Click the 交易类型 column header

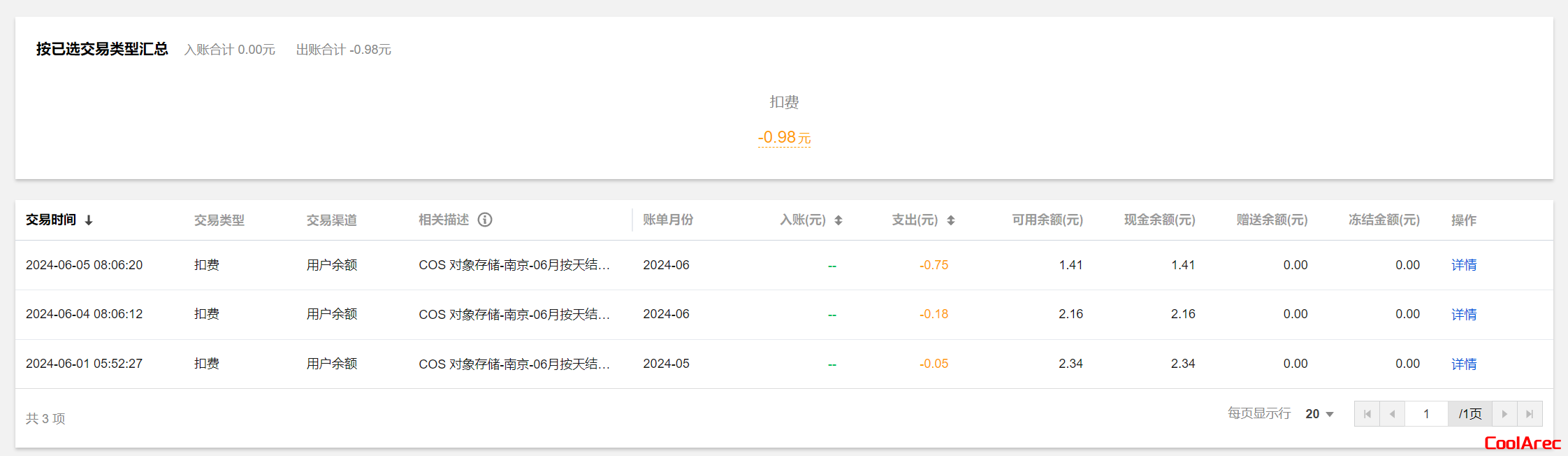click(219, 220)
